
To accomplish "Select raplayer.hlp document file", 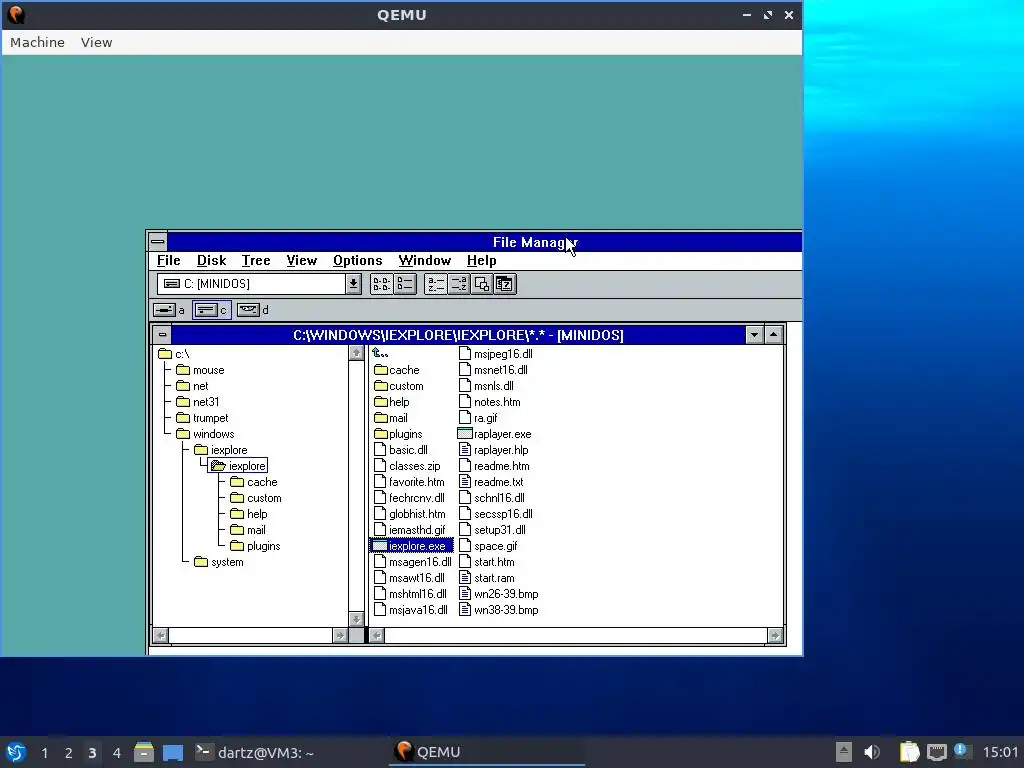I will (494, 450).
